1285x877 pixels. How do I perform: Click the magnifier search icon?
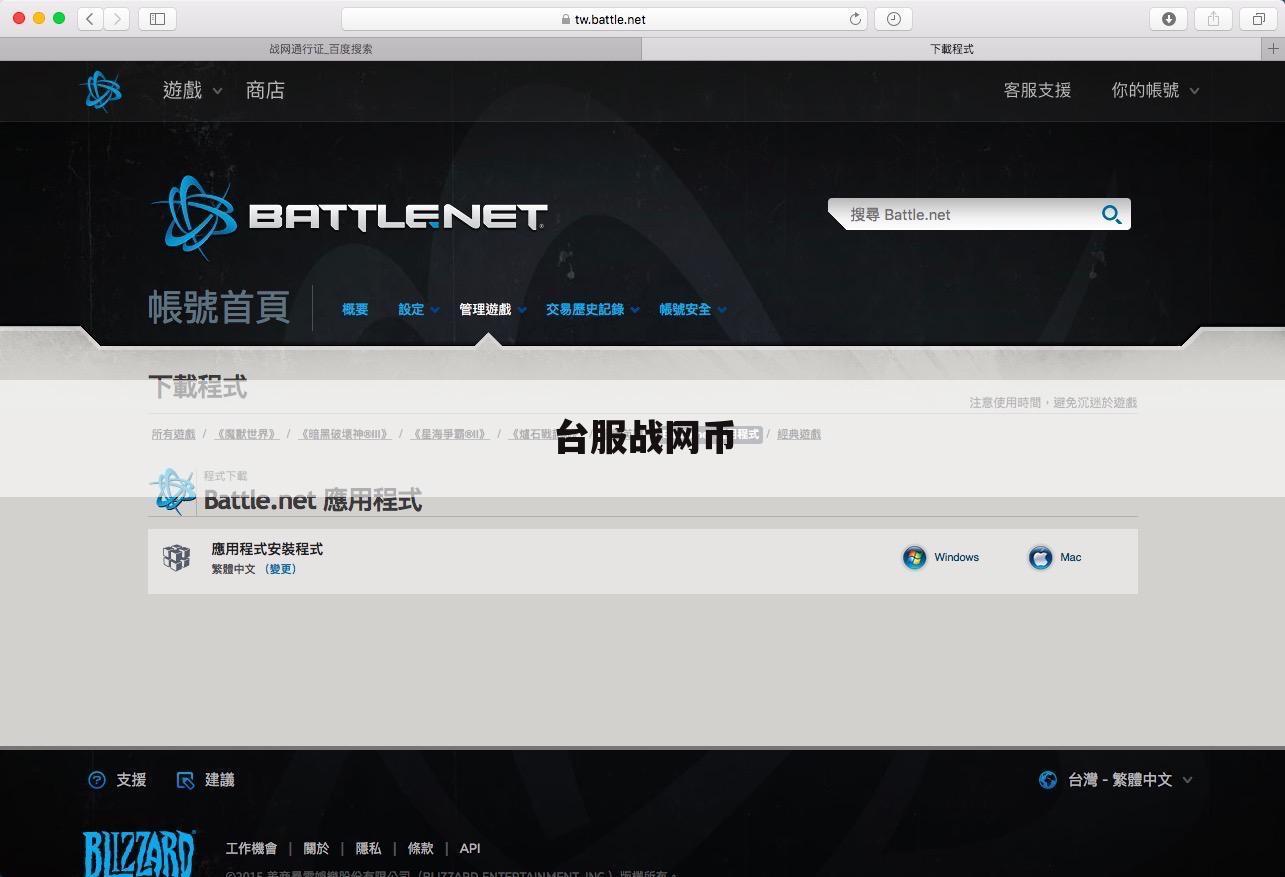coord(1111,214)
